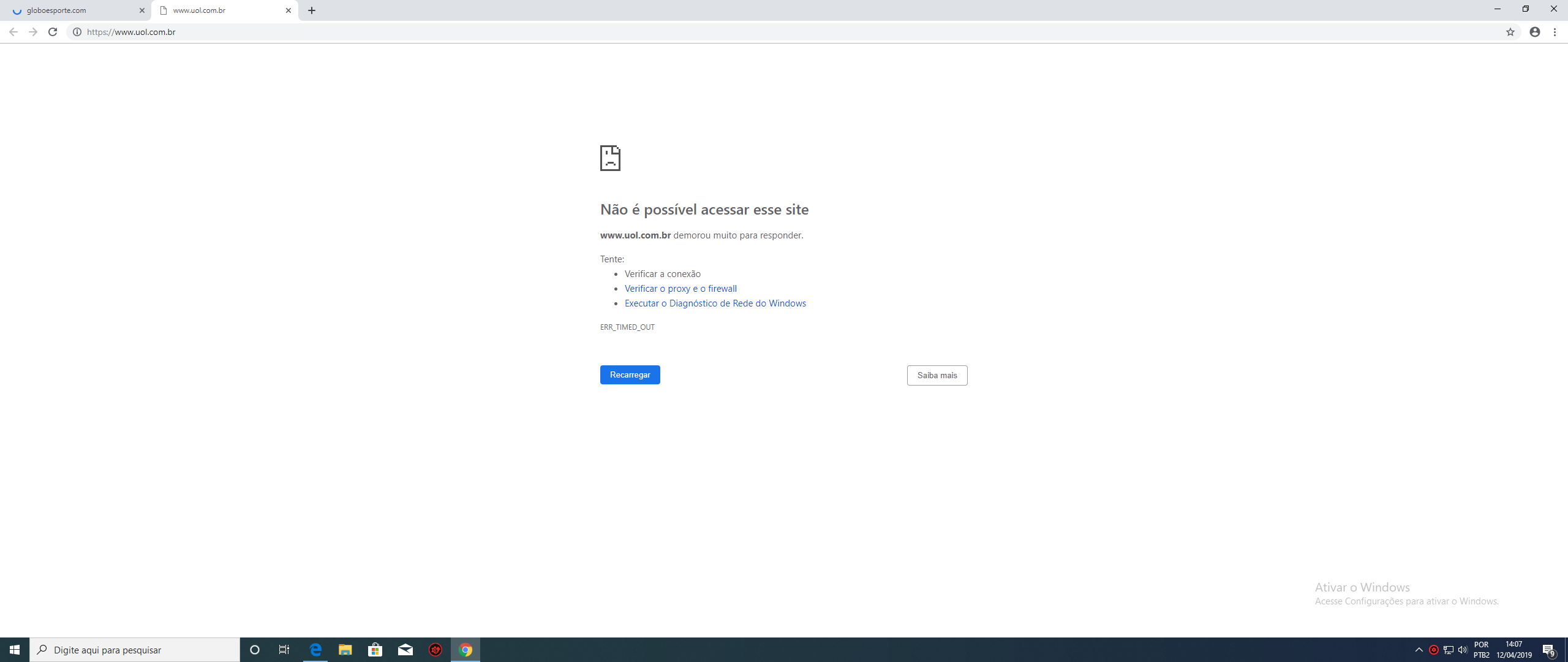
Task: Close the globoesporte.com tab
Action: pos(142,10)
